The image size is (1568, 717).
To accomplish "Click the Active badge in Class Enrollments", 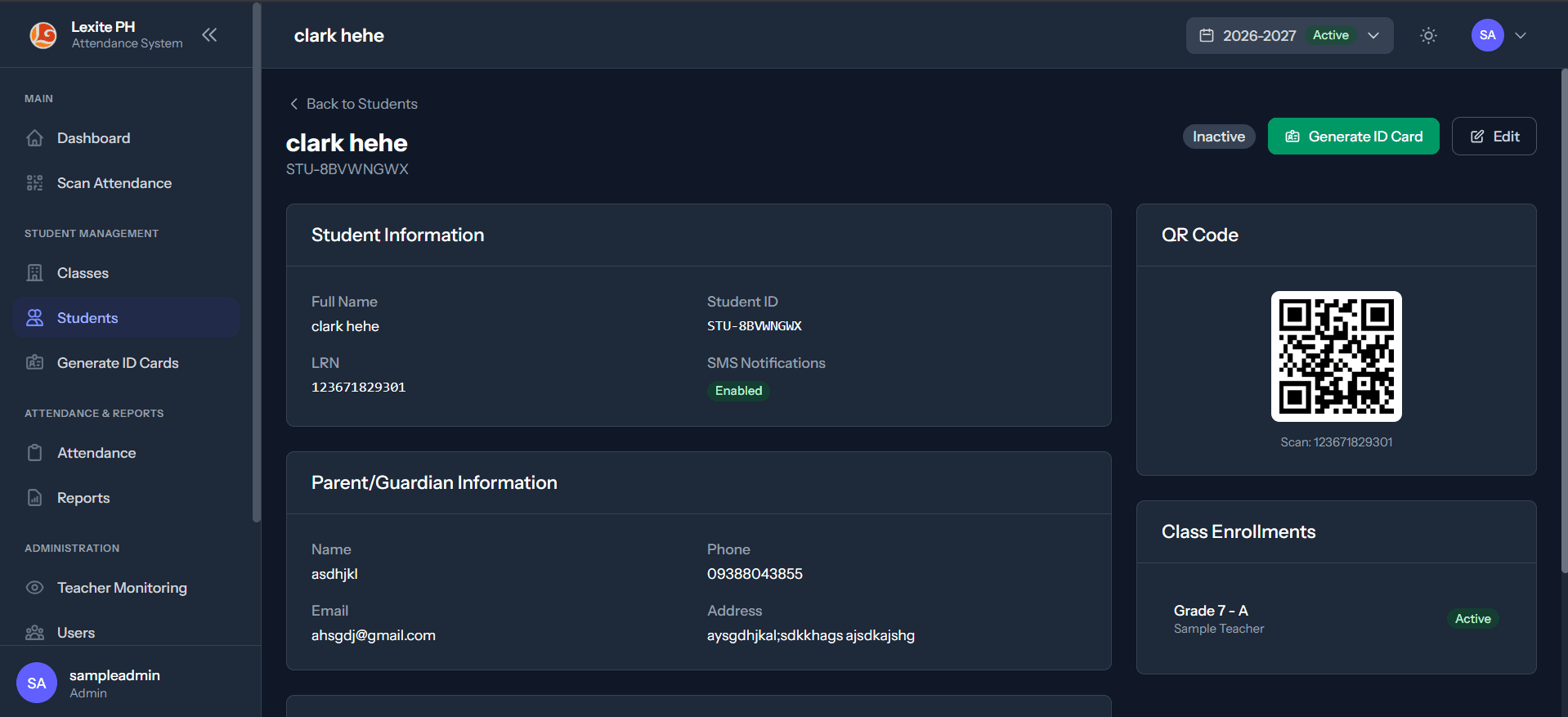I will tap(1473, 619).
